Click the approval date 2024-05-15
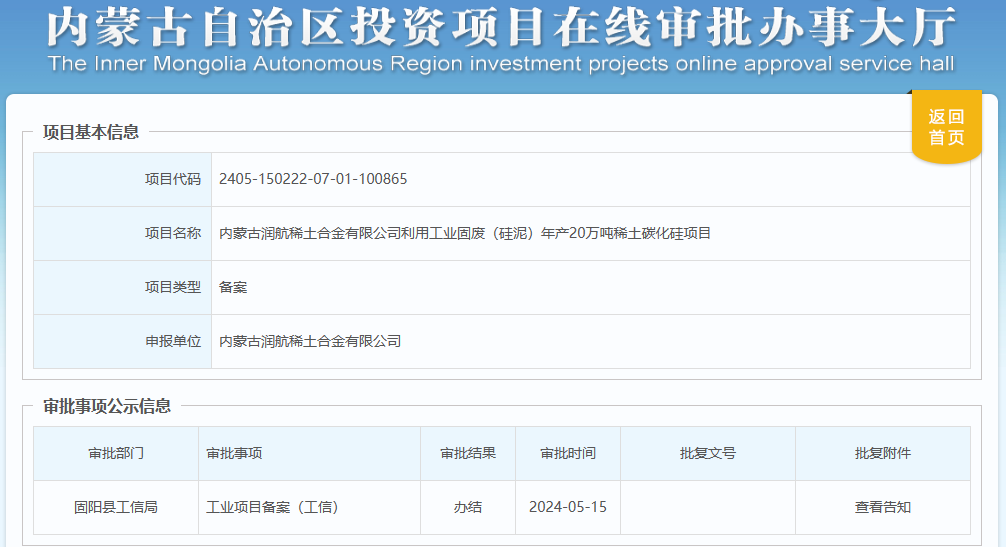Image resolution: width=1006 pixels, height=547 pixels. click(568, 507)
